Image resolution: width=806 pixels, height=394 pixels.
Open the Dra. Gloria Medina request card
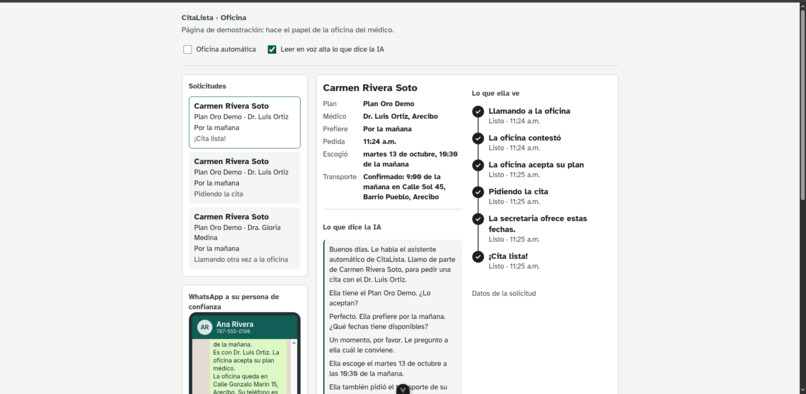pyautogui.click(x=245, y=238)
